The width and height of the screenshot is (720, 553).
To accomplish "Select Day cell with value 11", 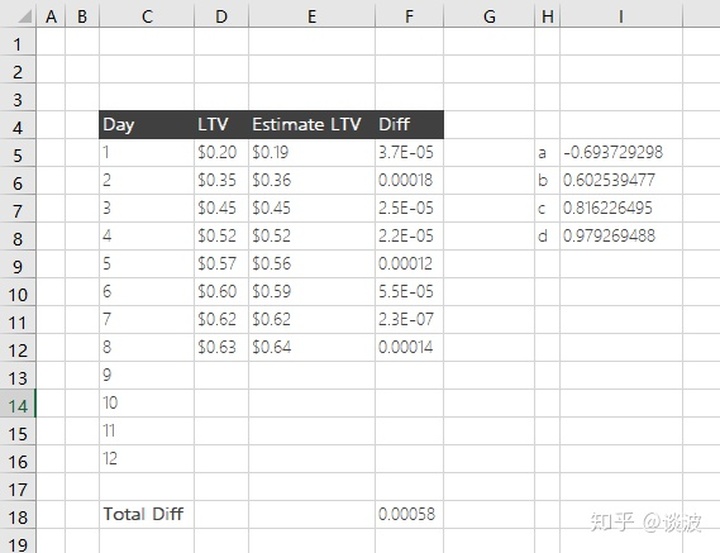I will [x=147, y=431].
